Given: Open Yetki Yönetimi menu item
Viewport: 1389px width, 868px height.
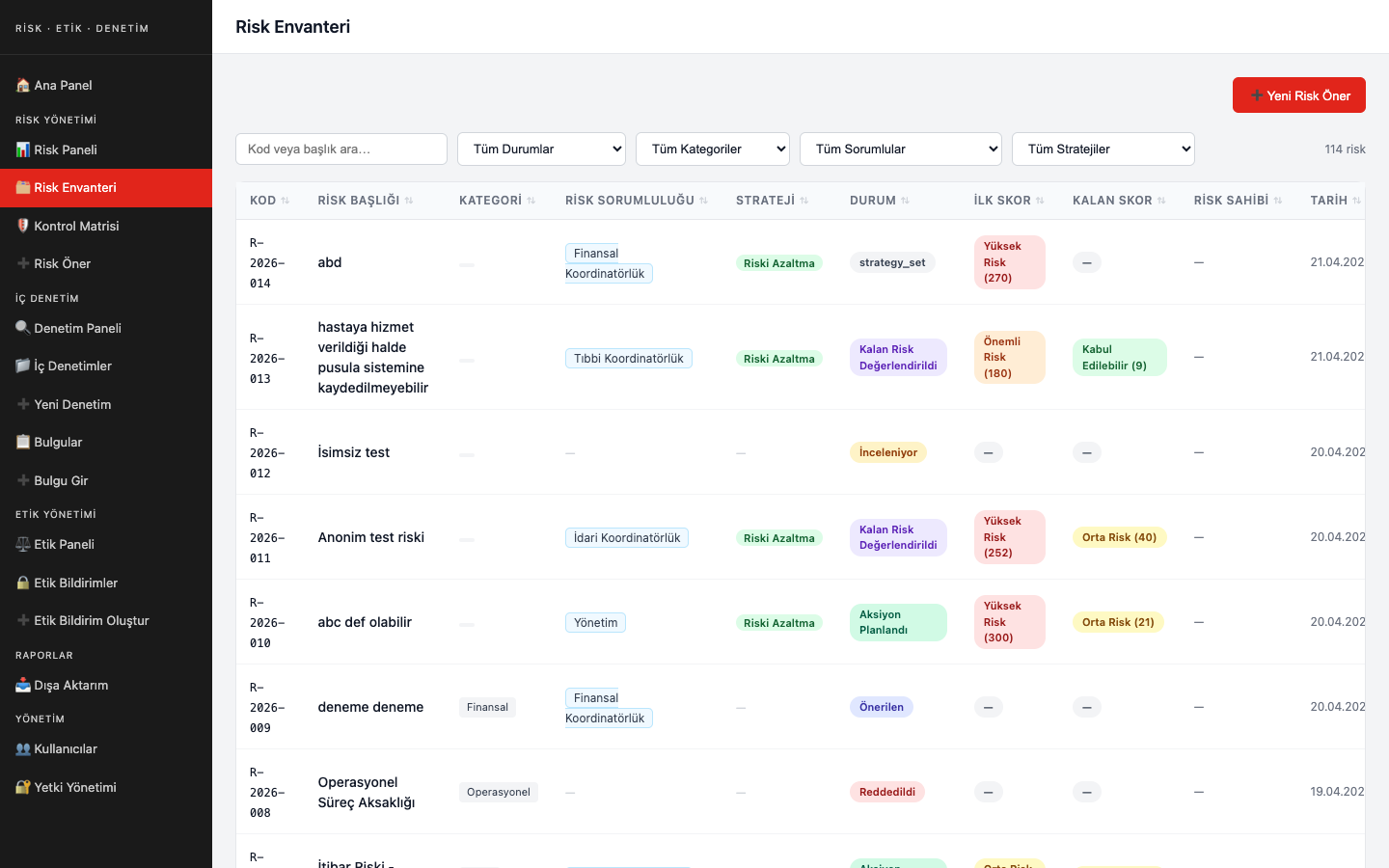Looking at the screenshot, I should 74,787.
